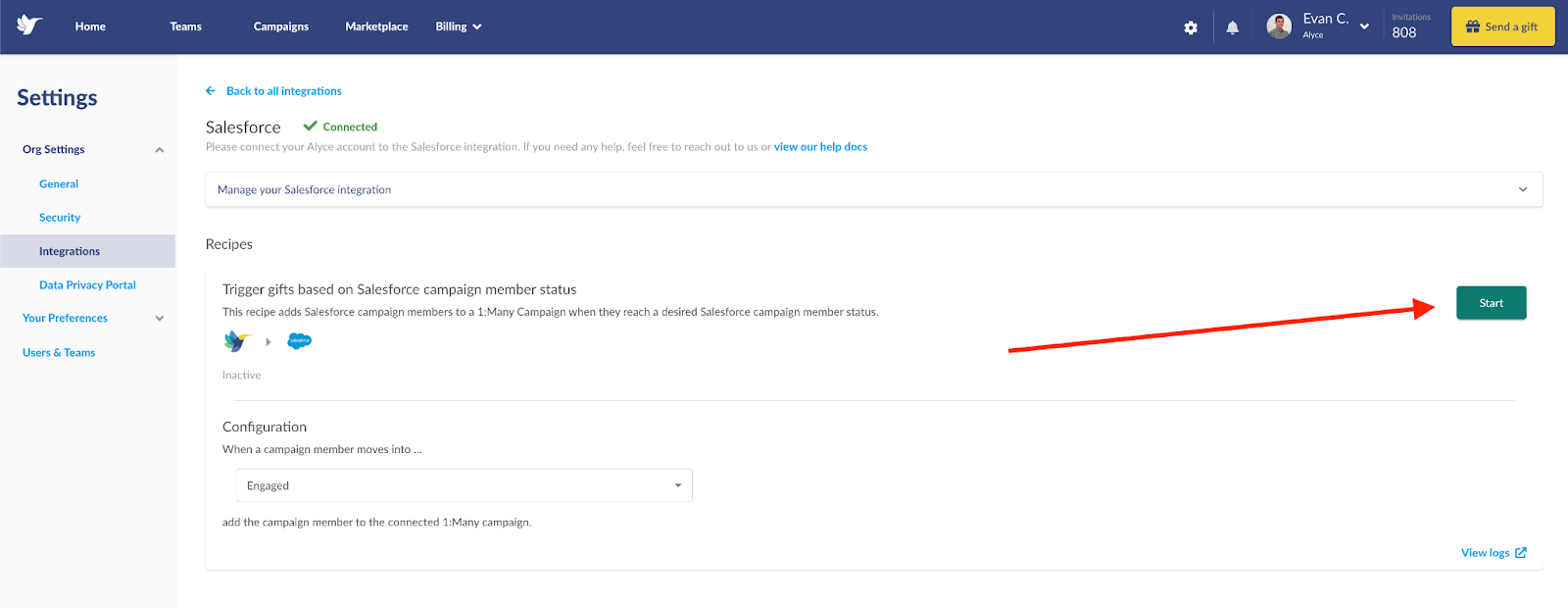
Task: Click Back to all integrations link
Action: 284,91
